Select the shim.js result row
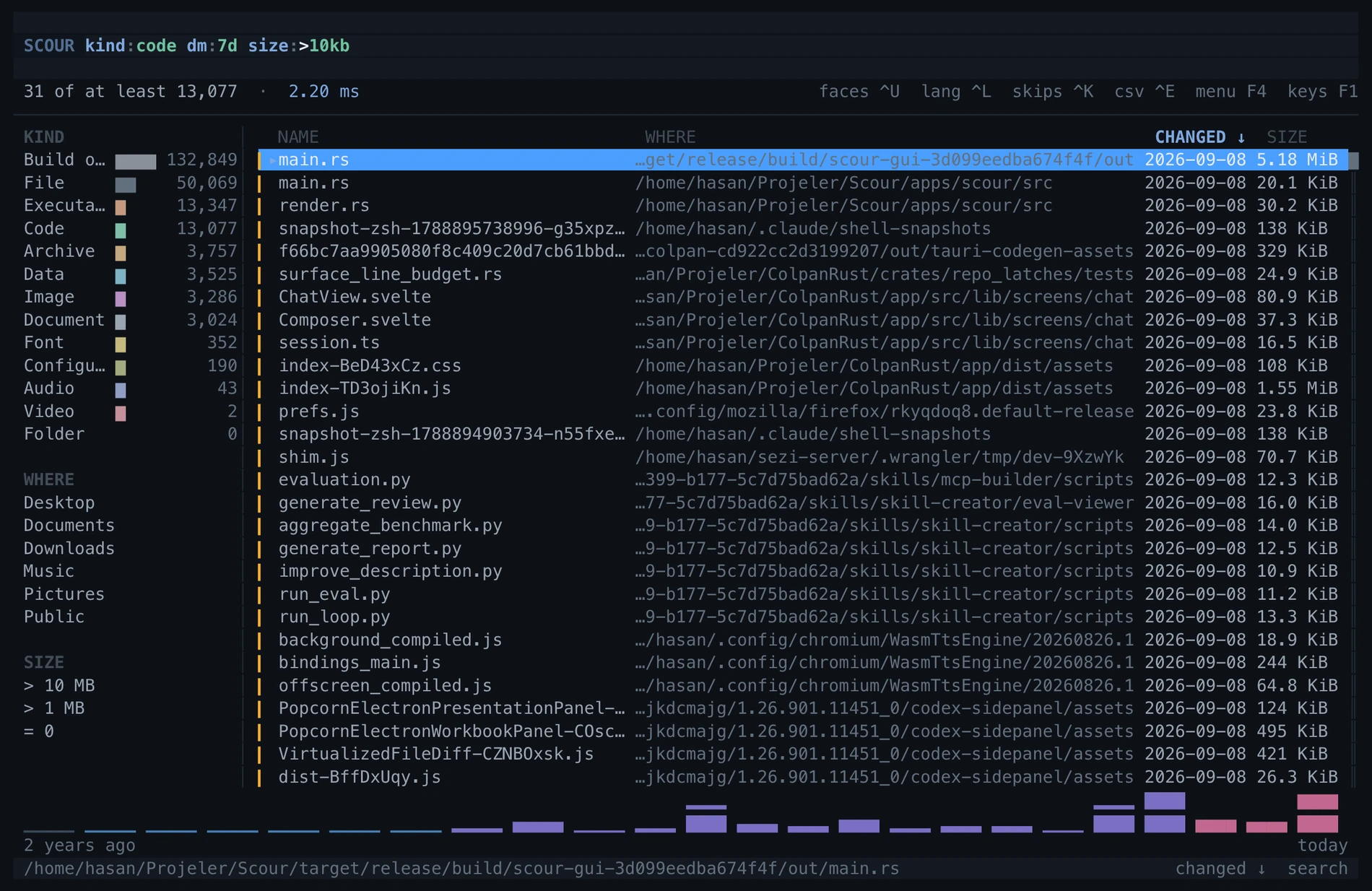The image size is (1372, 891). [x=802, y=457]
